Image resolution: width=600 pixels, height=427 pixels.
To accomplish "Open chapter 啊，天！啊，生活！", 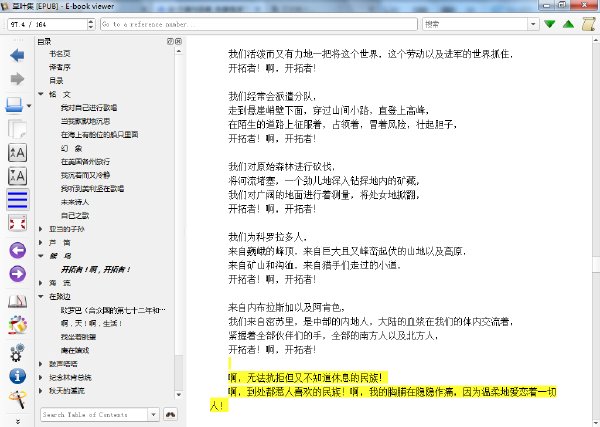I will pyautogui.click(x=91, y=323).
